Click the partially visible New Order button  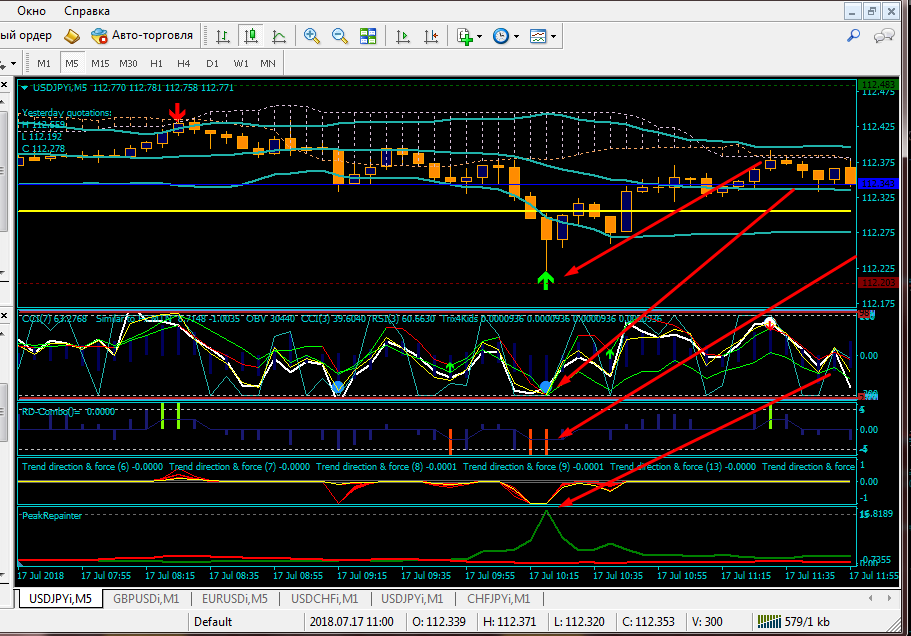pos(27,35)
